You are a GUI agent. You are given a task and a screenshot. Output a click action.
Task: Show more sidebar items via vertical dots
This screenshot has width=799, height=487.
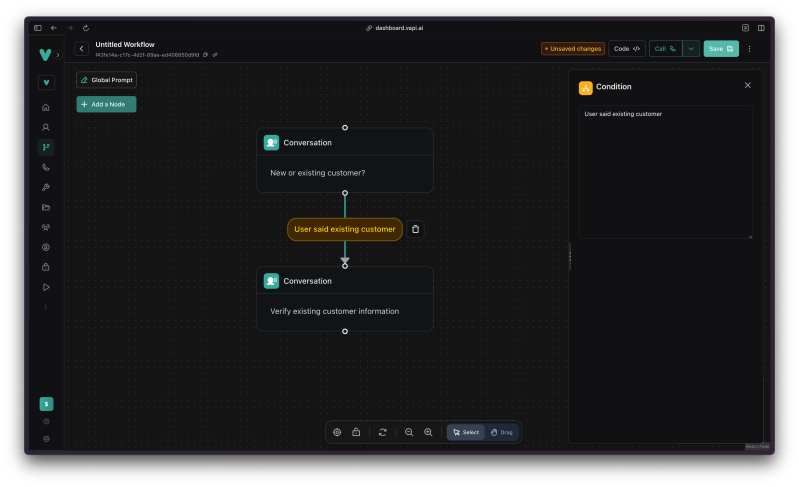pyautogui.click(x=46, y=307)
